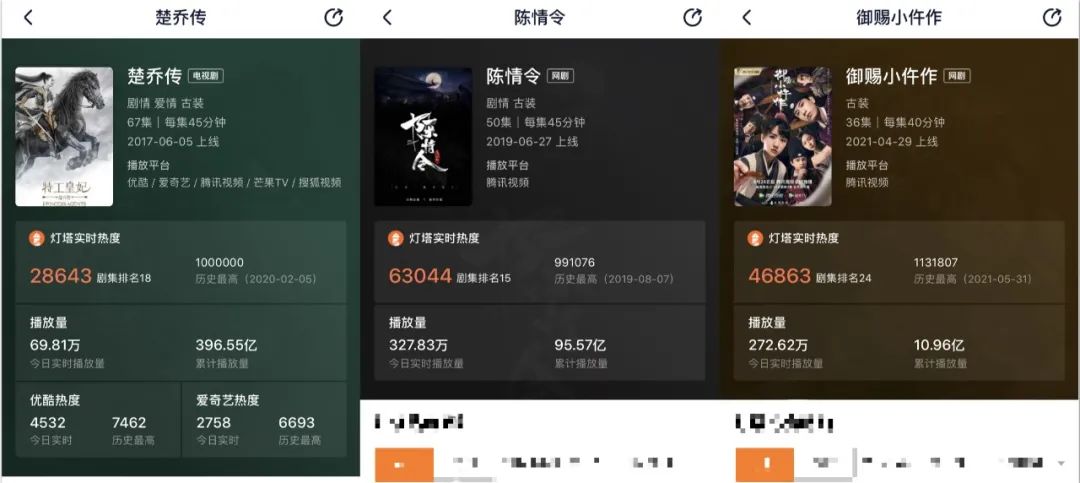
Task: Go back from the 楚乔传 page
Action: (28, 18)
